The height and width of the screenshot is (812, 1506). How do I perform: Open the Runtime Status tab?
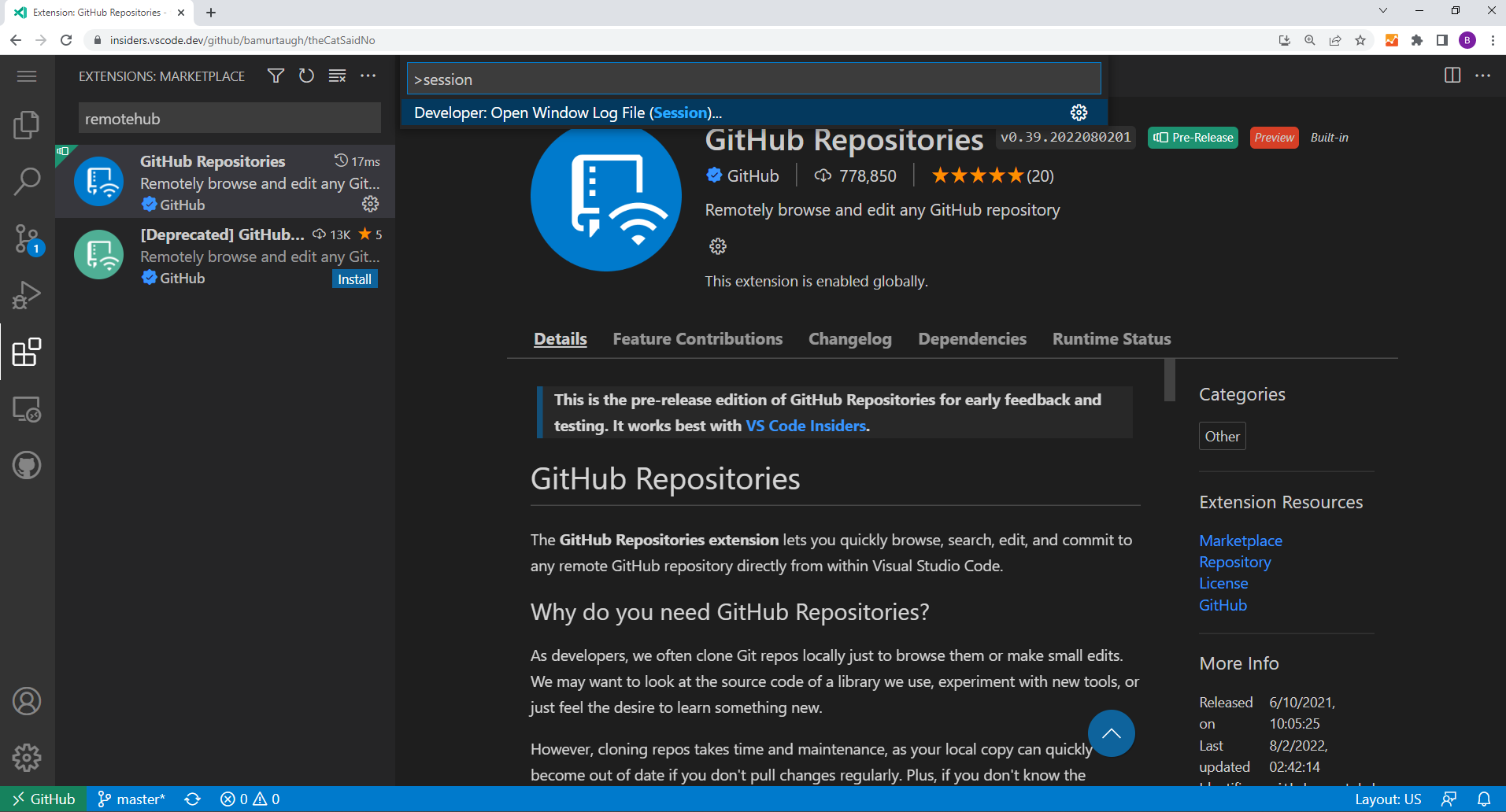click(1111, 338)
